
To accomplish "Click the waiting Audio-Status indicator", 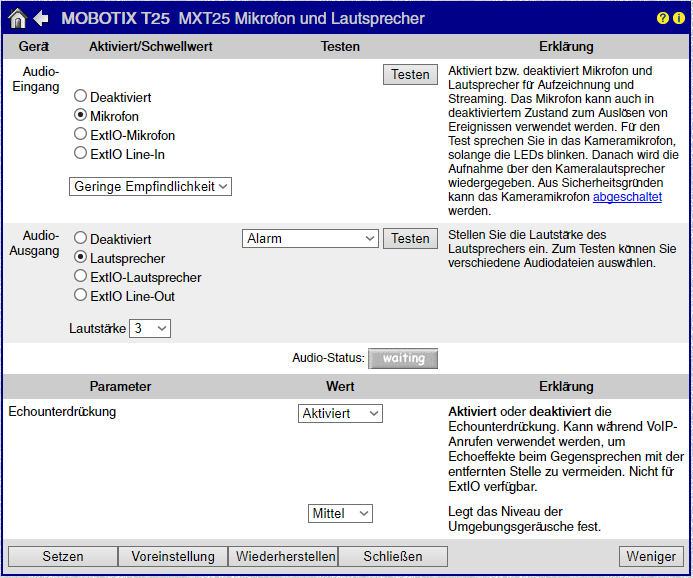I will 403,358.
